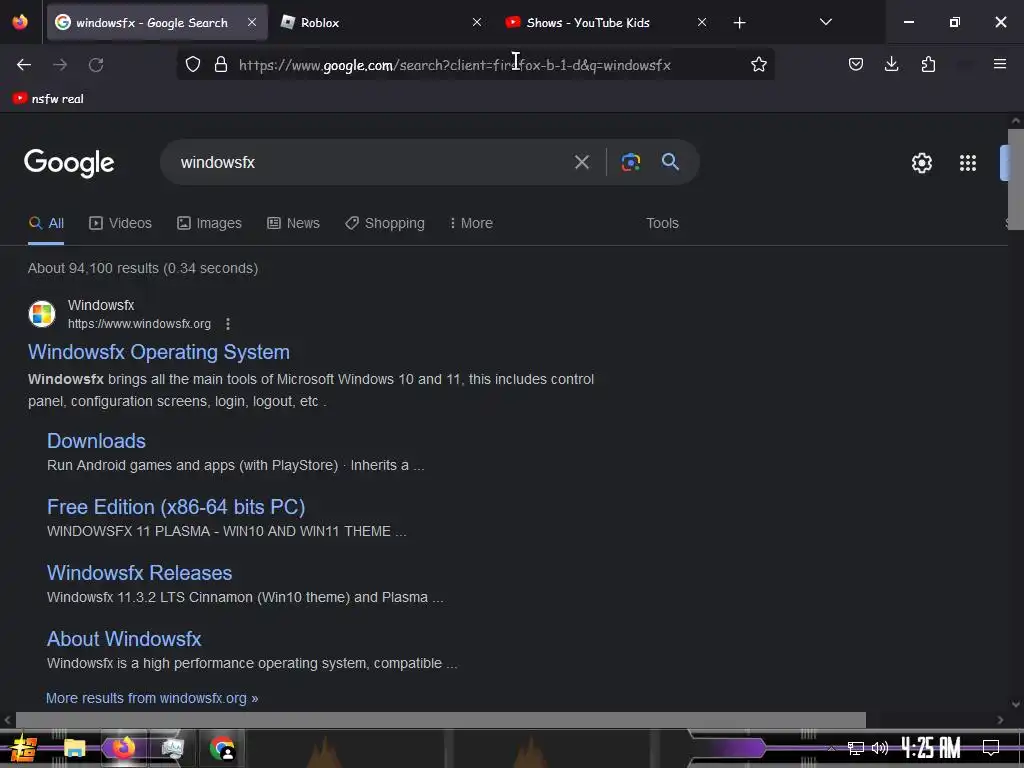
Task: Switch to Videos results
Action: [120, 223]
